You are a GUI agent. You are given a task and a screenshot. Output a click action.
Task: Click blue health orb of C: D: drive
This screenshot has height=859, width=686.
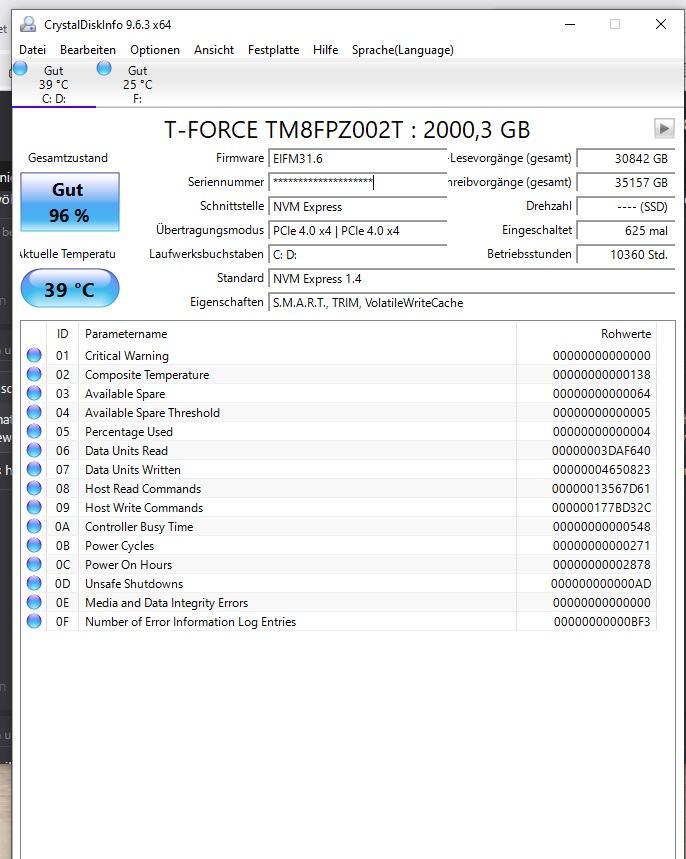(20, 68)
